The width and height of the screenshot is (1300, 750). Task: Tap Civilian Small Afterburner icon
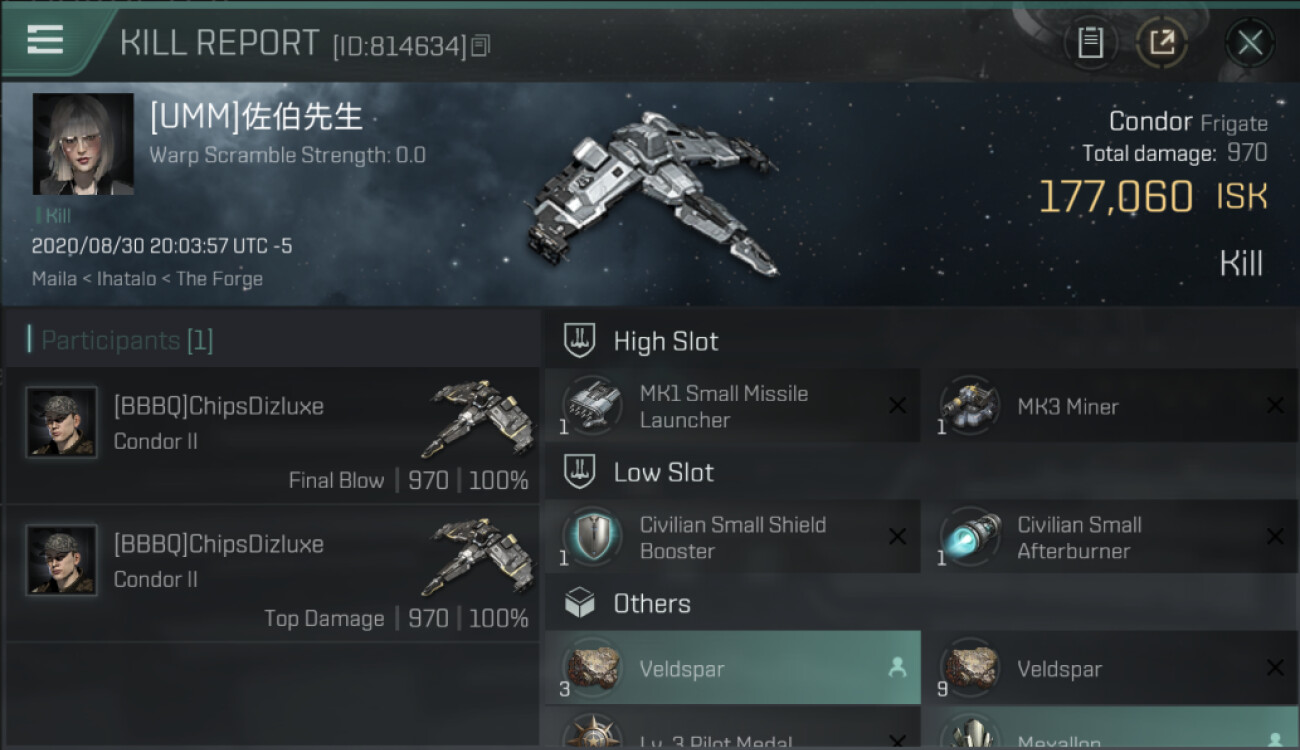tap(970, 538)
